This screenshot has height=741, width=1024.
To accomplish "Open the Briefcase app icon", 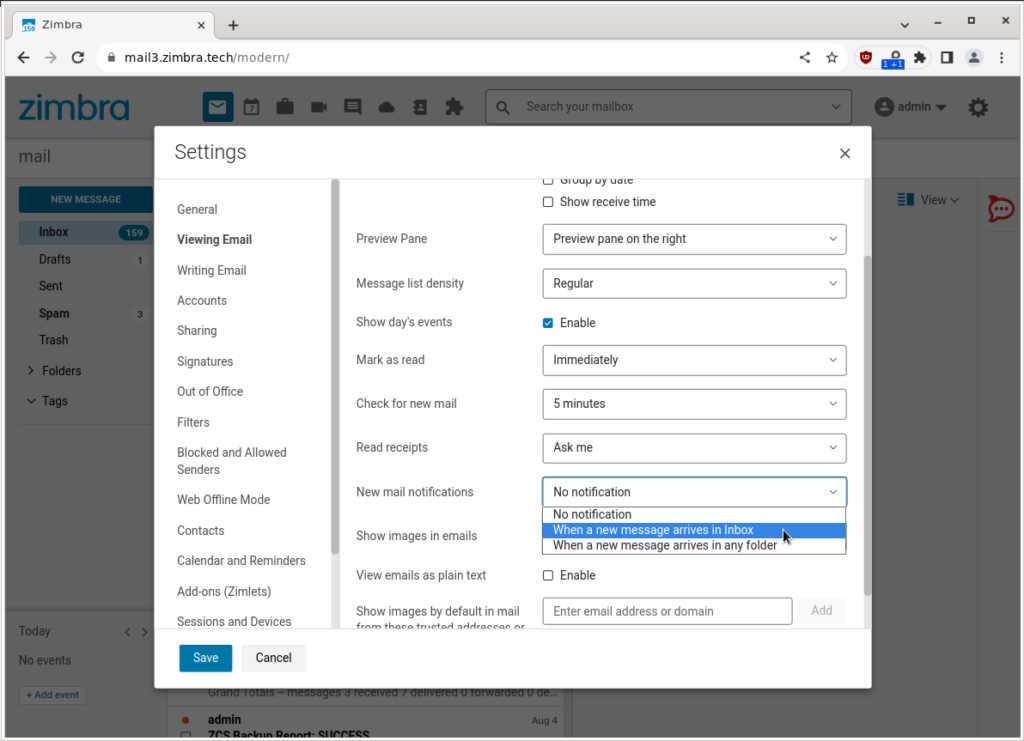I will click(285, 106).
